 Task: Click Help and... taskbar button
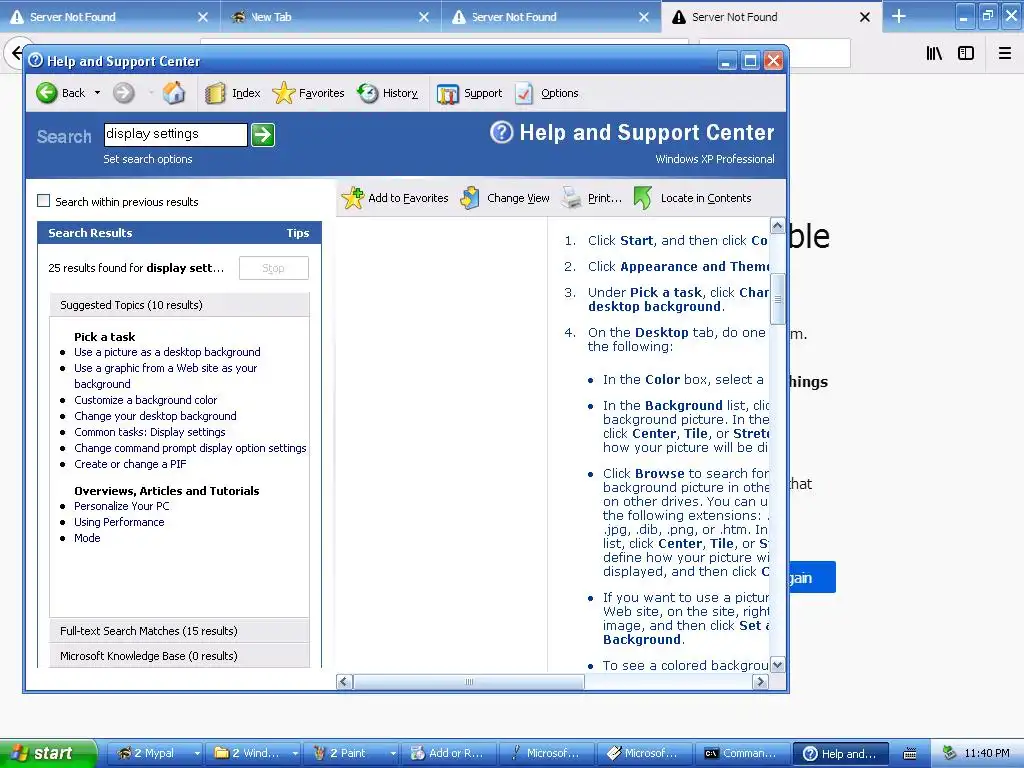(x=840, y=753)
